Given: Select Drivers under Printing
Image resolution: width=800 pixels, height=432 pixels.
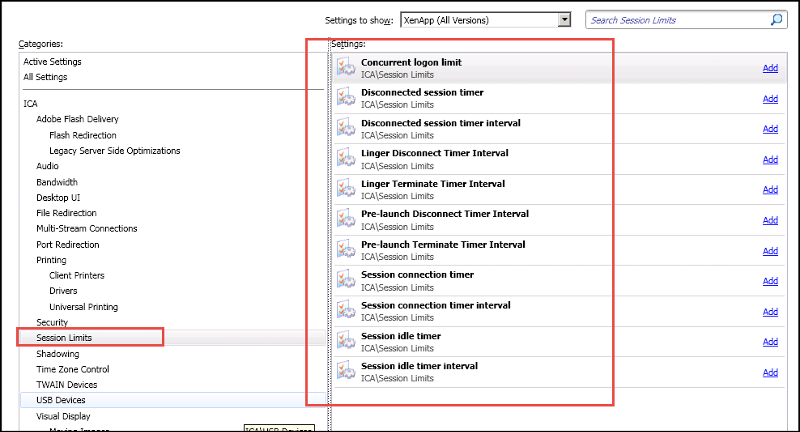Looking at the screenshot, I should [x=63, y=291].
